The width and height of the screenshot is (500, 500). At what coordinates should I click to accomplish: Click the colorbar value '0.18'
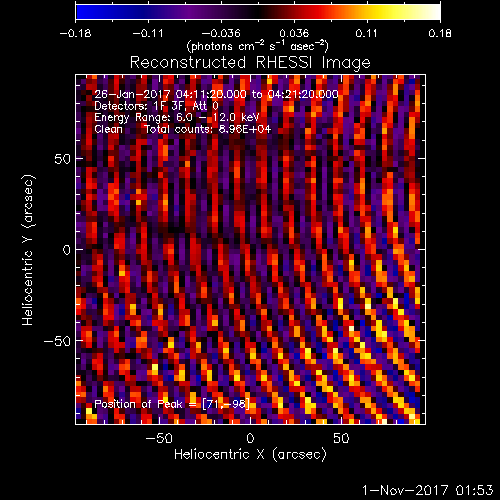(440, 33)
